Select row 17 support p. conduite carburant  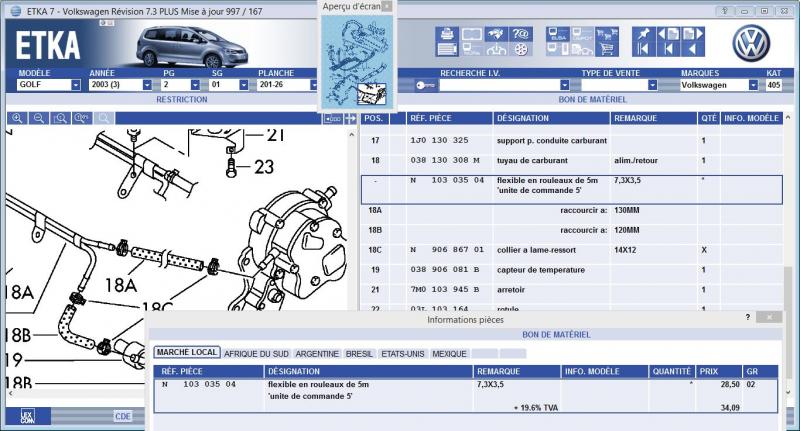pyautogui.click(x=571, y=140)
